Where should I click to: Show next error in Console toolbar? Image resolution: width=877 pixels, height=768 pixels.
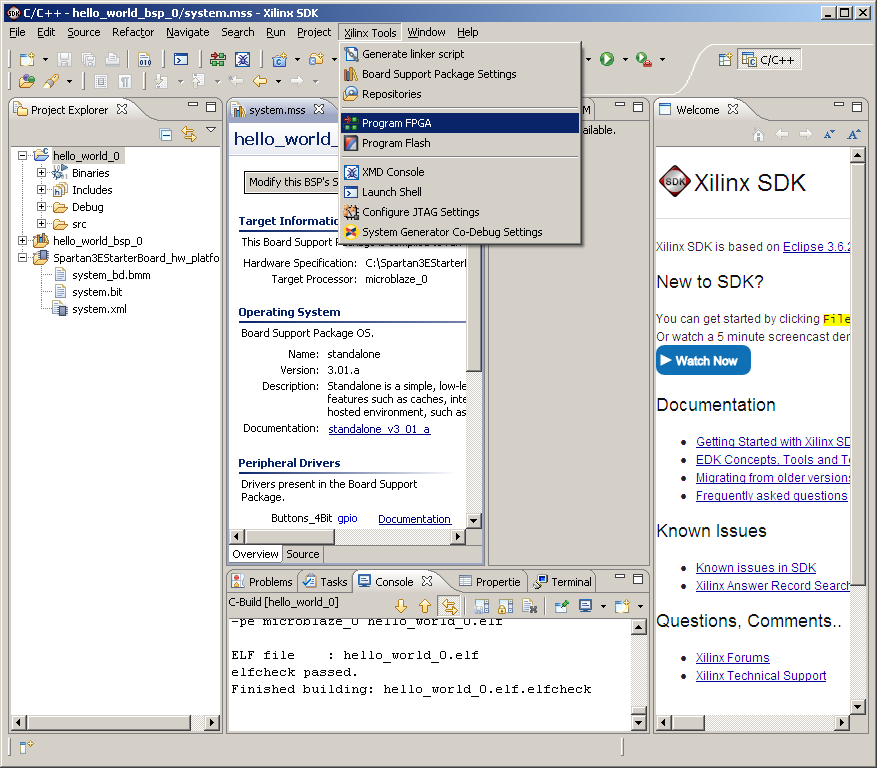point(400,606)
